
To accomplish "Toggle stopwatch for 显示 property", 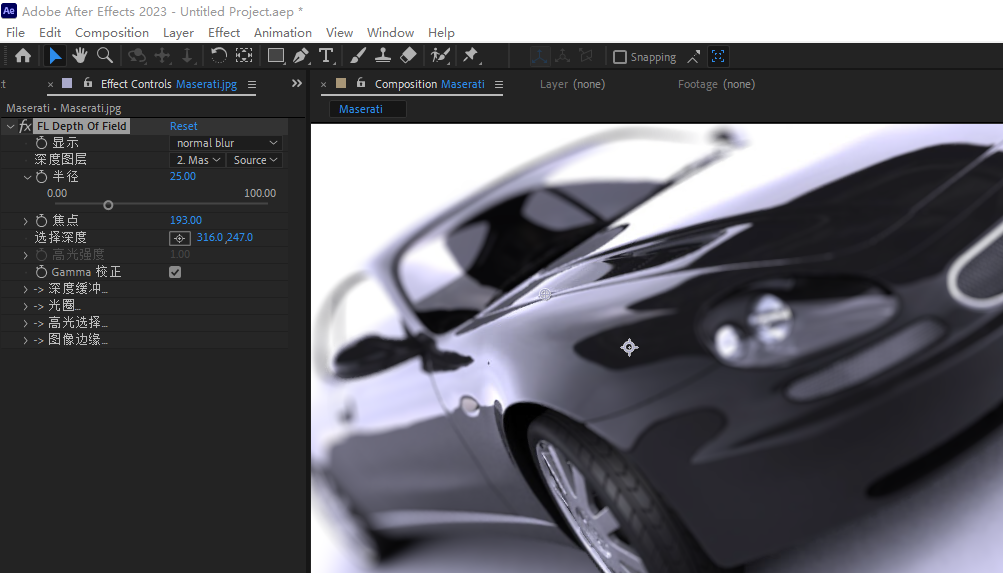I will point(42,143).
